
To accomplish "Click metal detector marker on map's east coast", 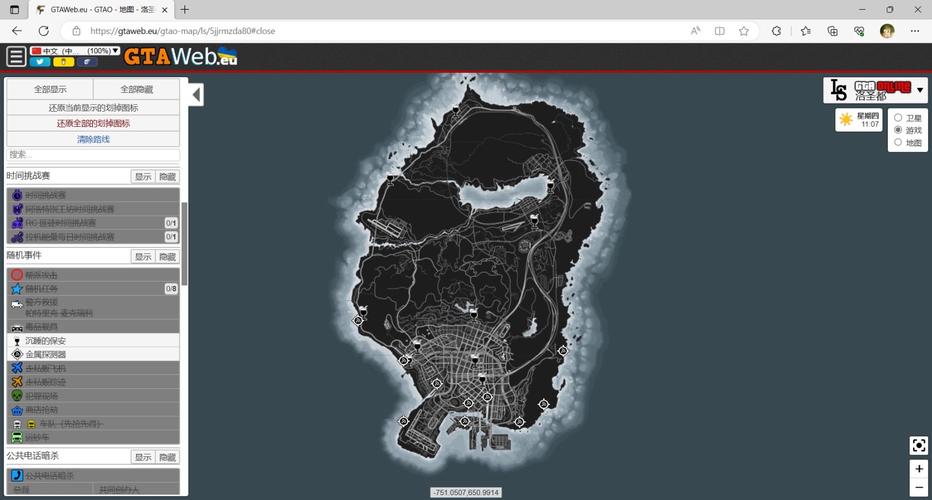I will click(x=562, y=351).
